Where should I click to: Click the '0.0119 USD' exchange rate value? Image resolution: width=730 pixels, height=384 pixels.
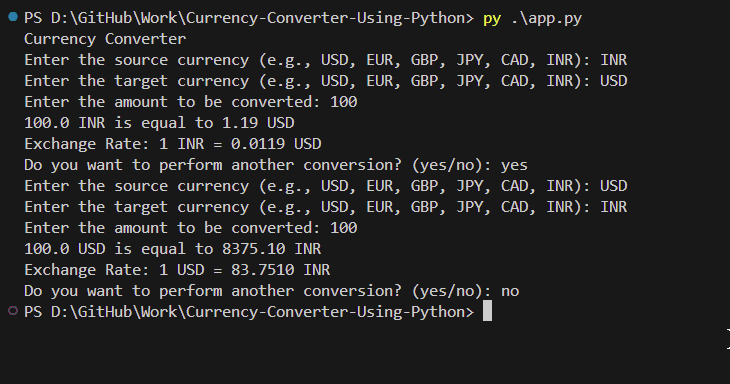(x=276, y=144)
